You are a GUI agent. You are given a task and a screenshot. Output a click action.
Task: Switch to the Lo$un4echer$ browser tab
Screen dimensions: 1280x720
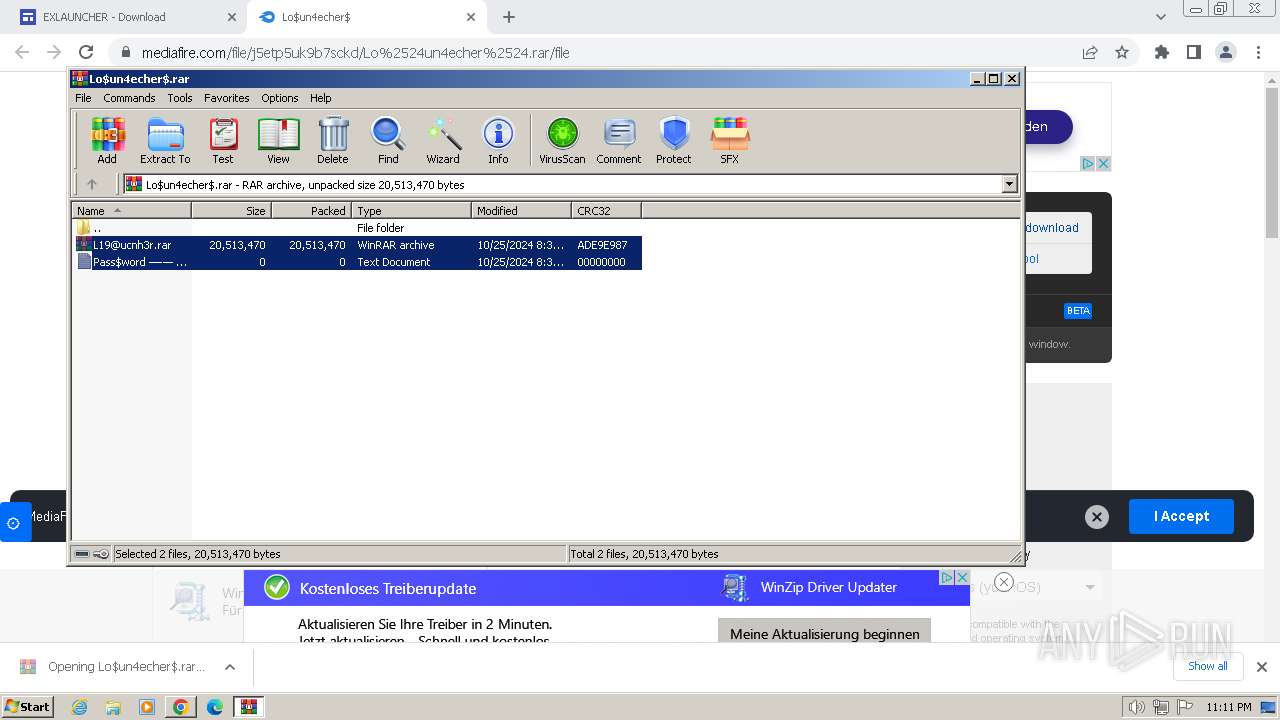(367, 17)
